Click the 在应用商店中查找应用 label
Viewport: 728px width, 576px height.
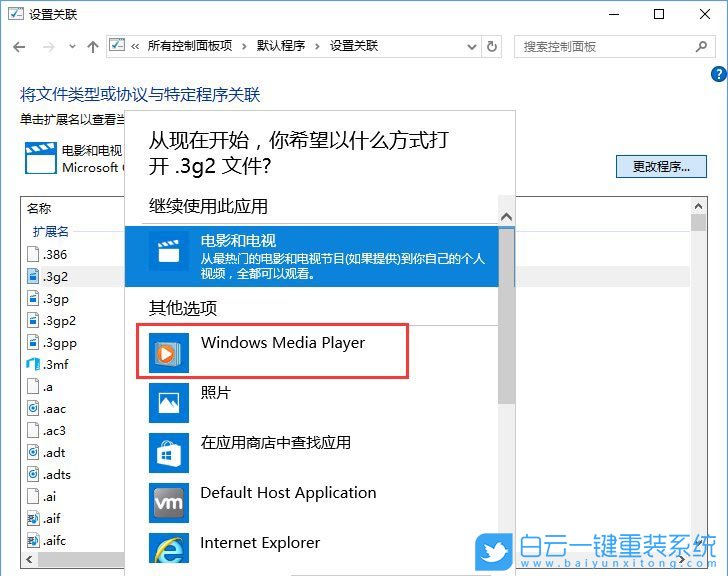coord(276,442)
